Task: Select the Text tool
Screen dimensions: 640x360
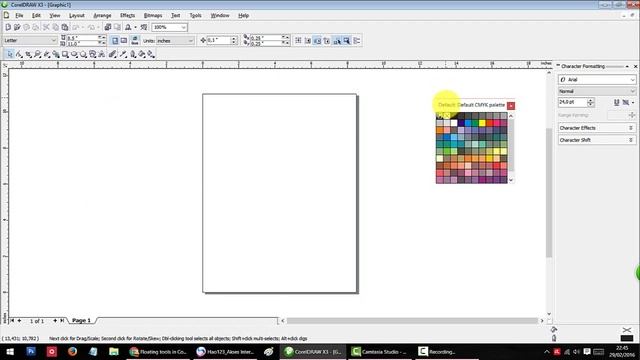Action: point(102,54)
